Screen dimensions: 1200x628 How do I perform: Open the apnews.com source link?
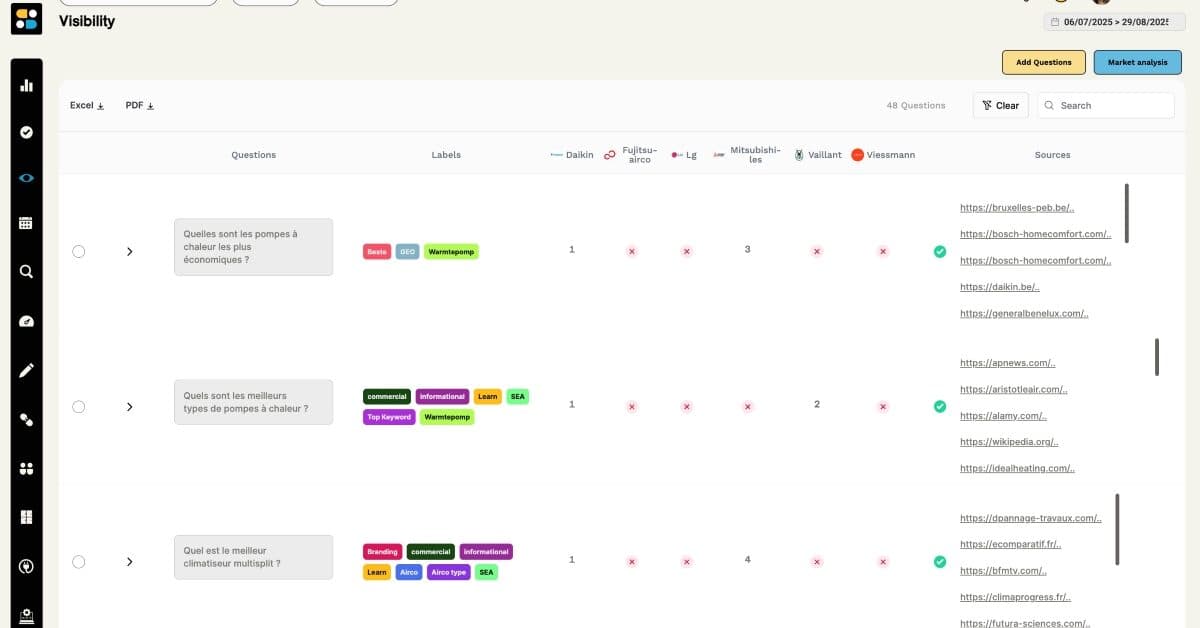1007,363
